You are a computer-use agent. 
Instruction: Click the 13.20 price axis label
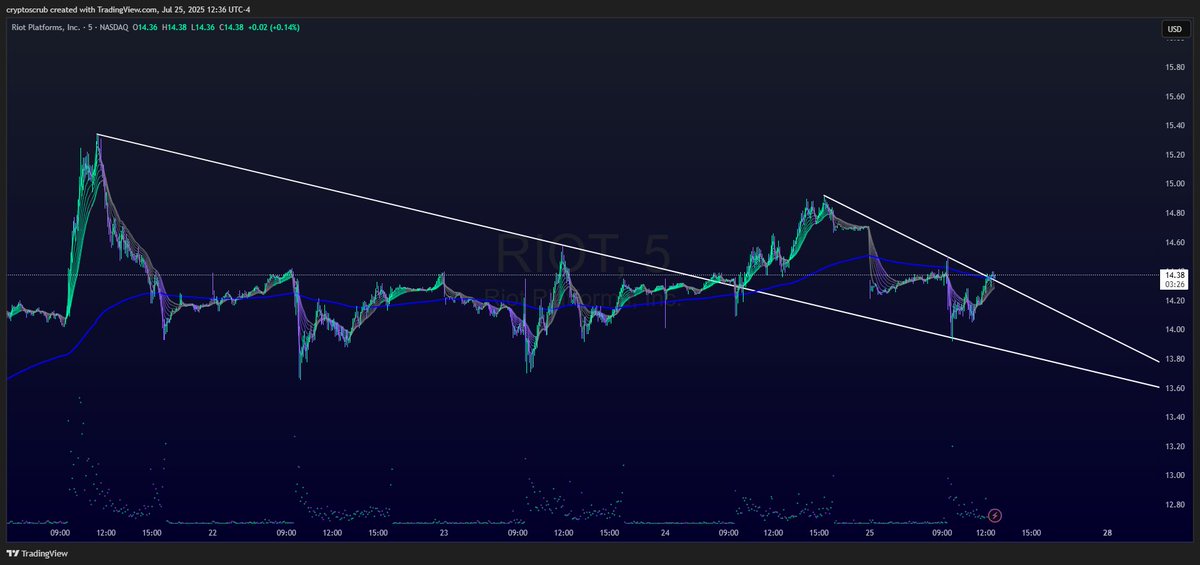(1175, 446)
